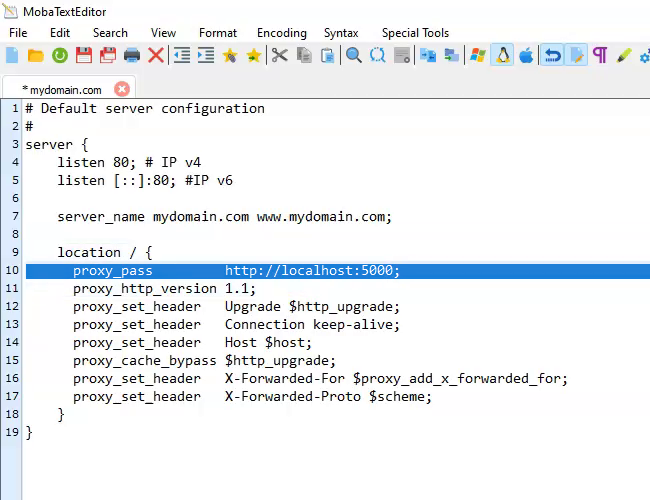Image resolution: width=650 pixels, height=500 pixels.
Task: Toggle the pilcrow show-all-characters icon
Action: [x=600, y=55]
